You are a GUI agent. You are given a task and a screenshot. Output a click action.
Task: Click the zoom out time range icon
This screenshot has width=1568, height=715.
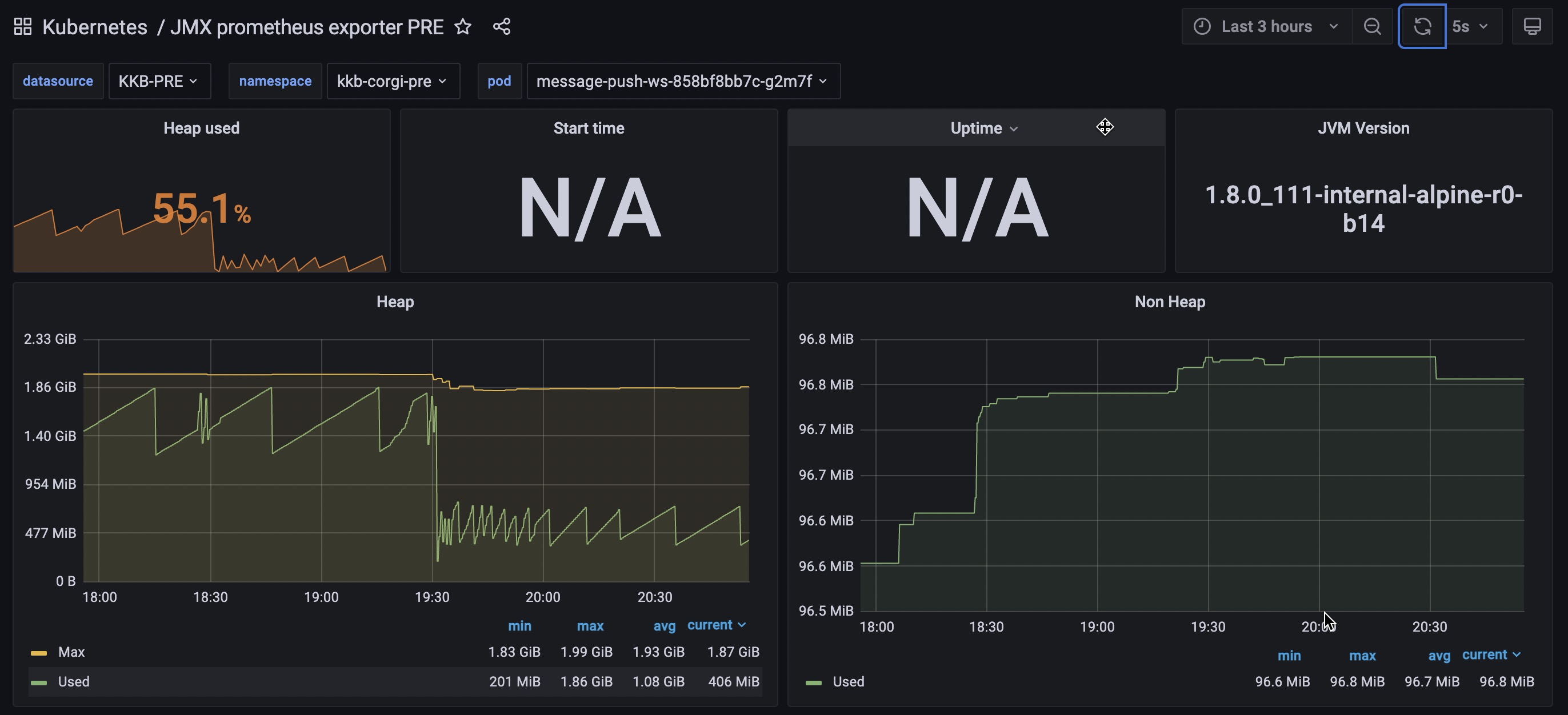click(1372, 27)
